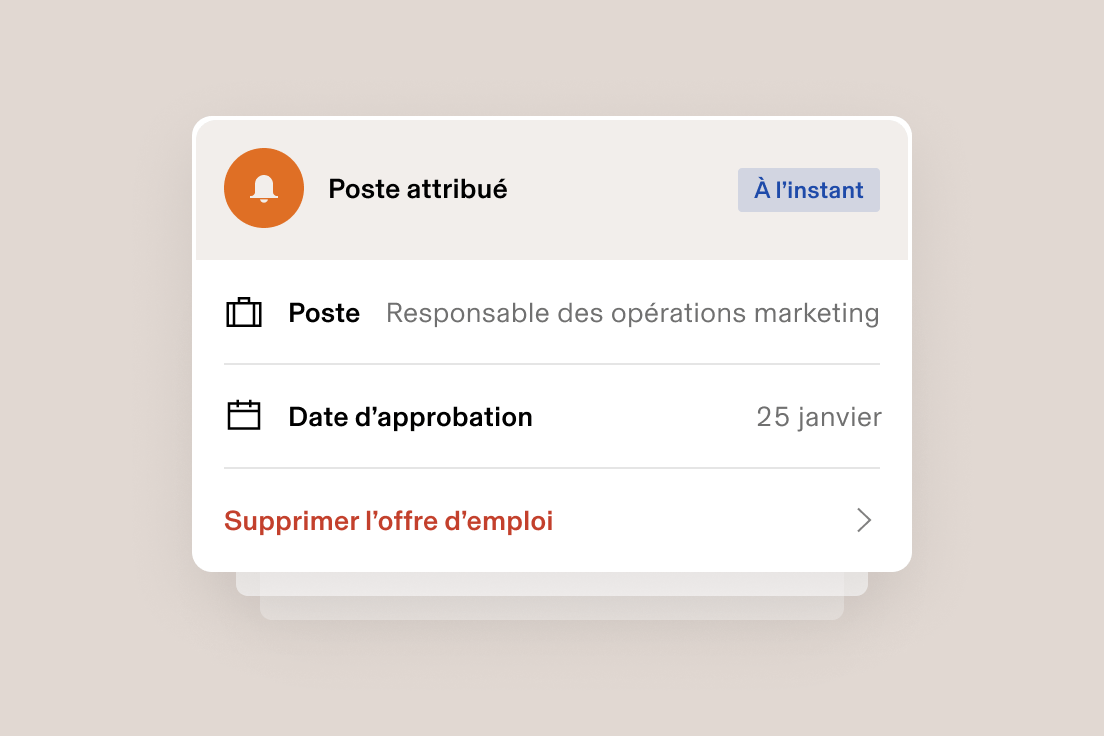Click the faded card stacked behind the notification

click(551, 598)
